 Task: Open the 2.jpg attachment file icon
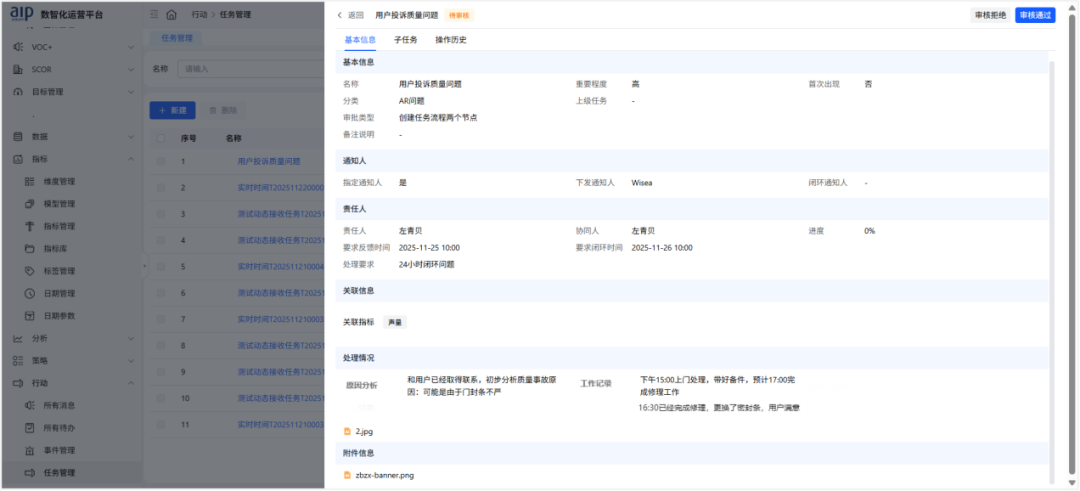pos(347,431)
